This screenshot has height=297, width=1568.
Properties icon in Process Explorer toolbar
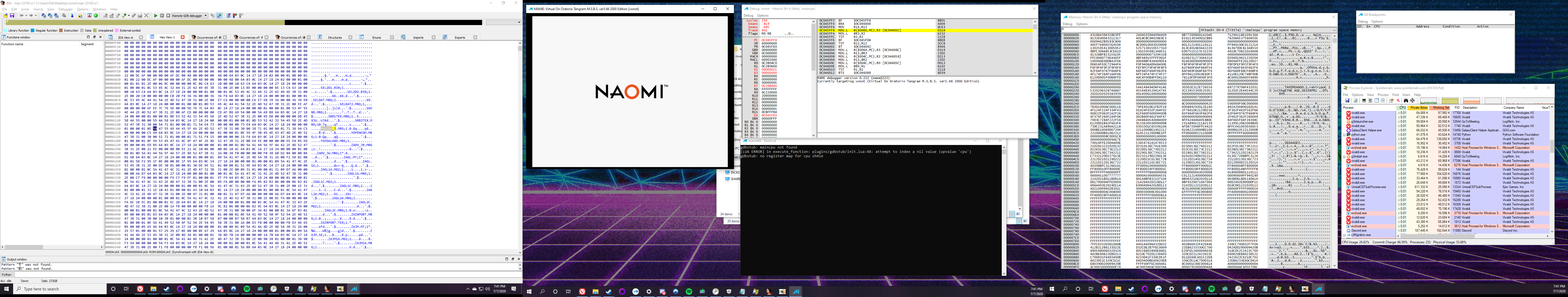click(x=1392, y=101)
